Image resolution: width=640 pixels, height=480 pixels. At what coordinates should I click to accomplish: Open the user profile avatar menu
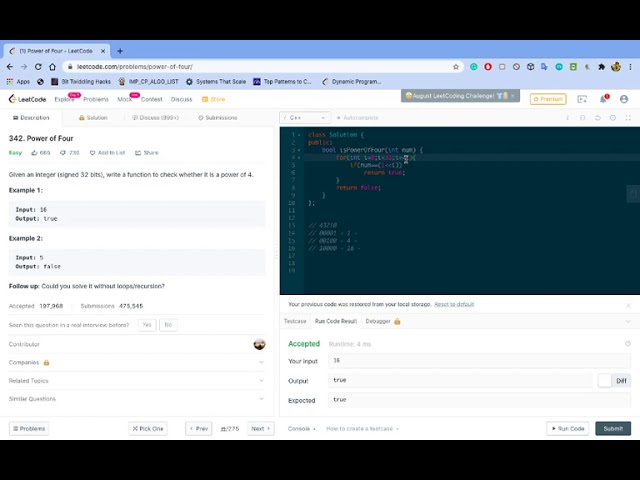point(624,99)
